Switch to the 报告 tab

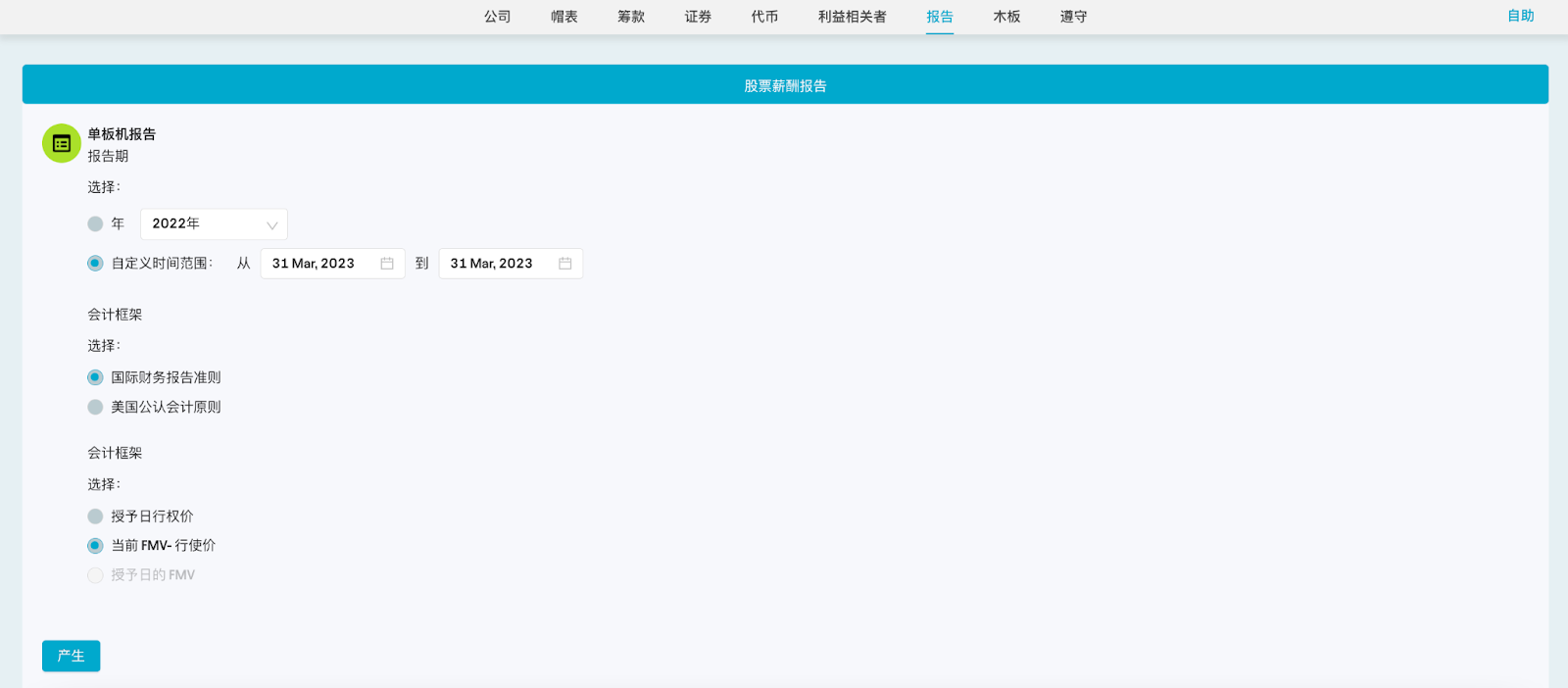coord(940,17)
